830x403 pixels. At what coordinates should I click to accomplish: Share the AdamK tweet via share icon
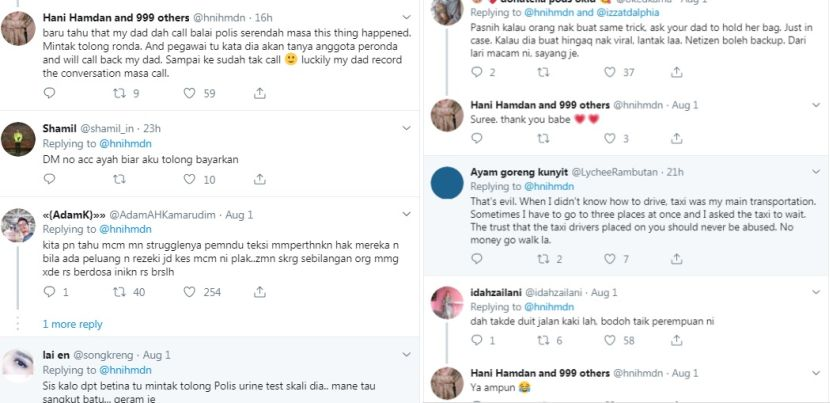point(261,292)
